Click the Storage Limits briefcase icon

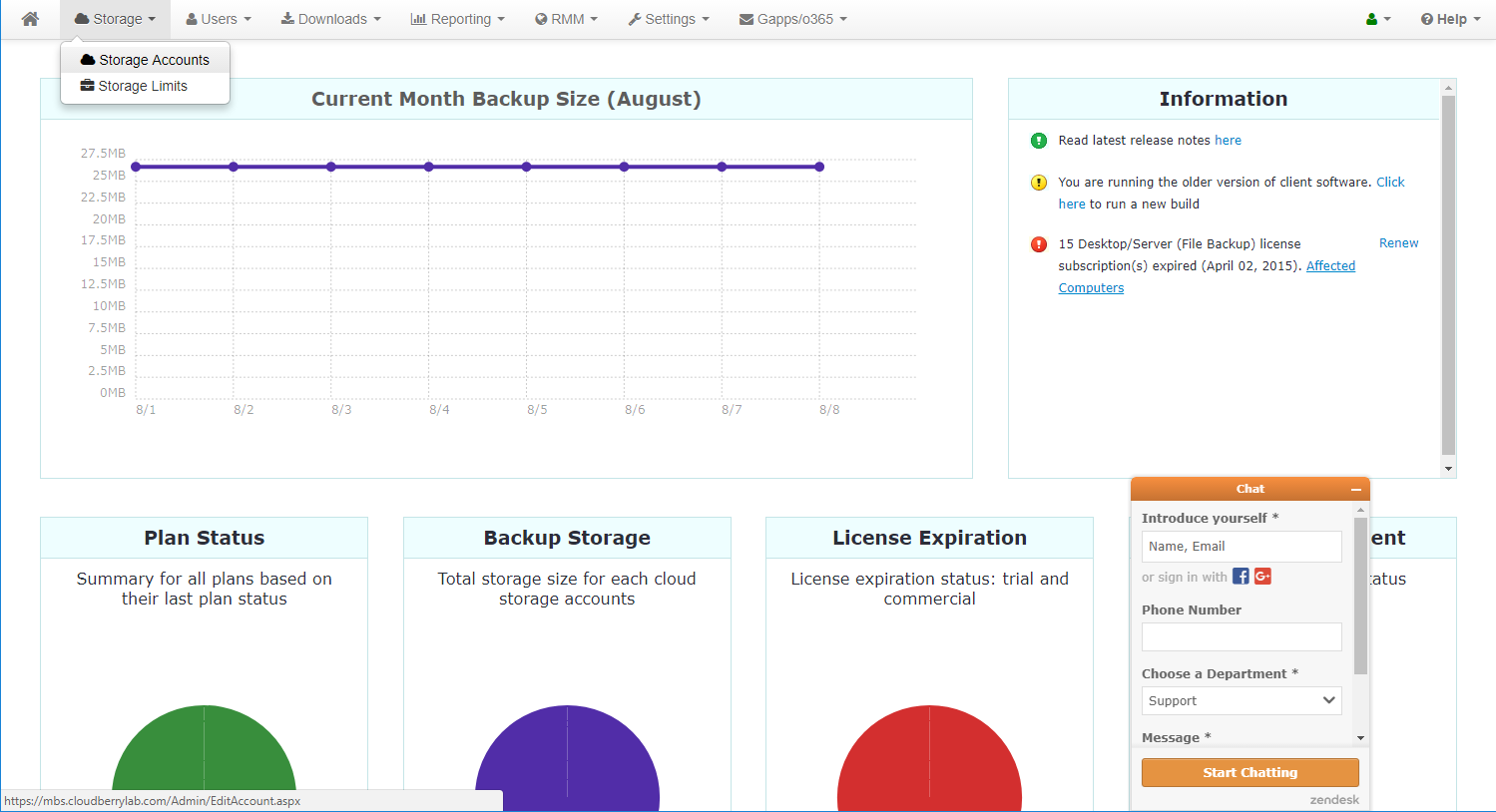coord(88,86)
